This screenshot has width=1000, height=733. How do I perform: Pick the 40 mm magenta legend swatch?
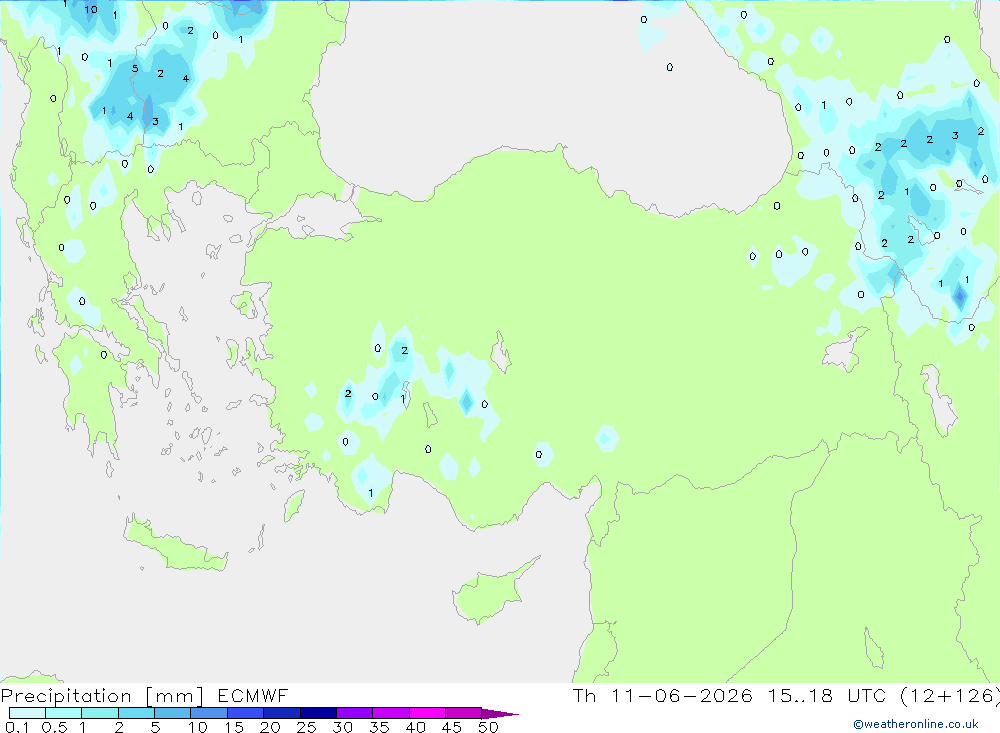(x=427, y=713)
